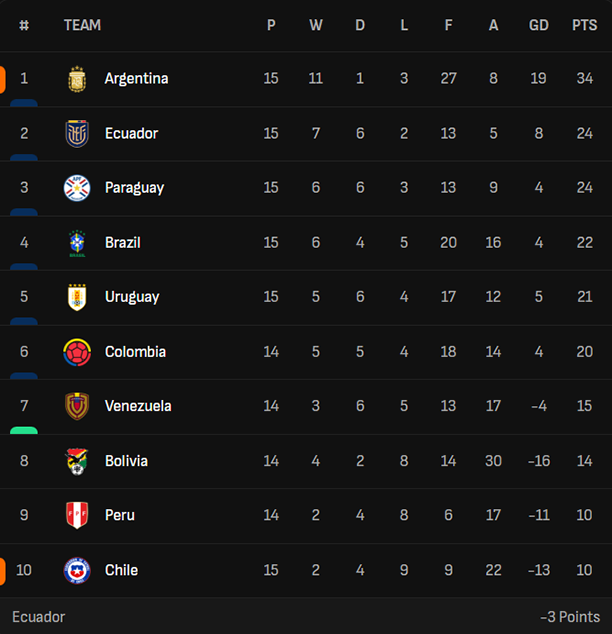The image size is (612, 634).
Task: Click the Uruguay team crest icon
Action: click(x=77, y=297)
